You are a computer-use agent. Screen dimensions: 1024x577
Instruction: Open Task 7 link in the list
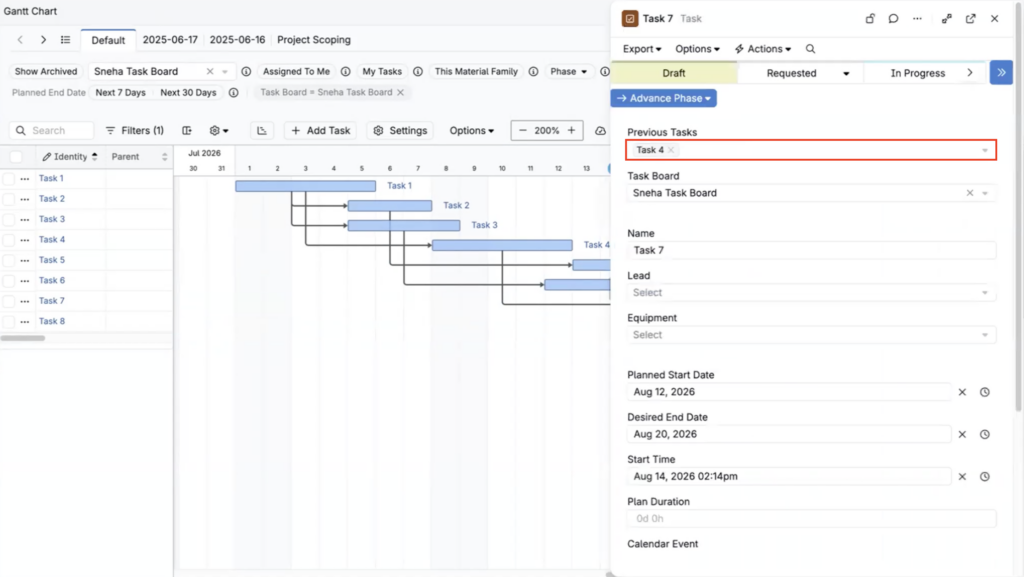point(52,301)
